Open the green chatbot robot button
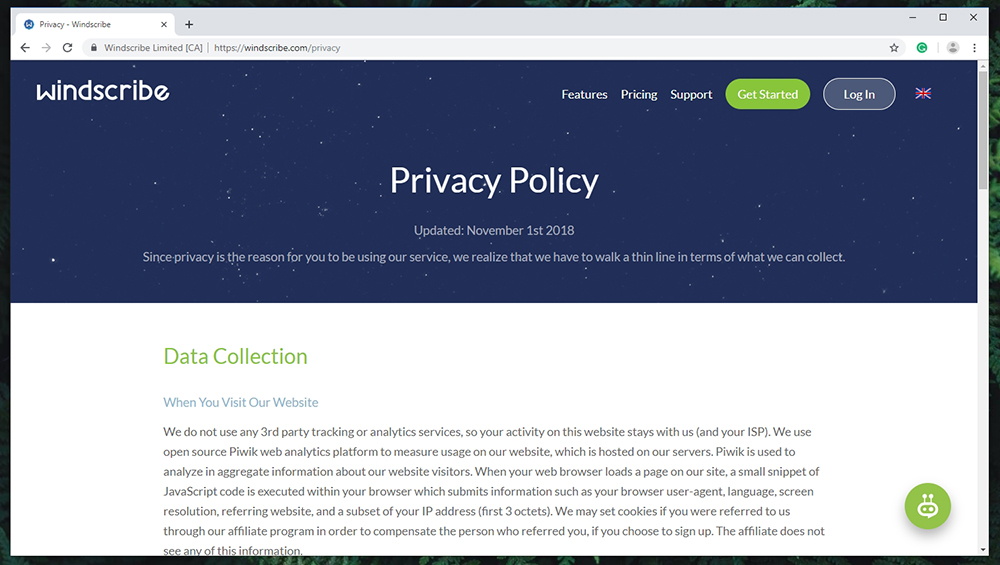 [927, 506]
